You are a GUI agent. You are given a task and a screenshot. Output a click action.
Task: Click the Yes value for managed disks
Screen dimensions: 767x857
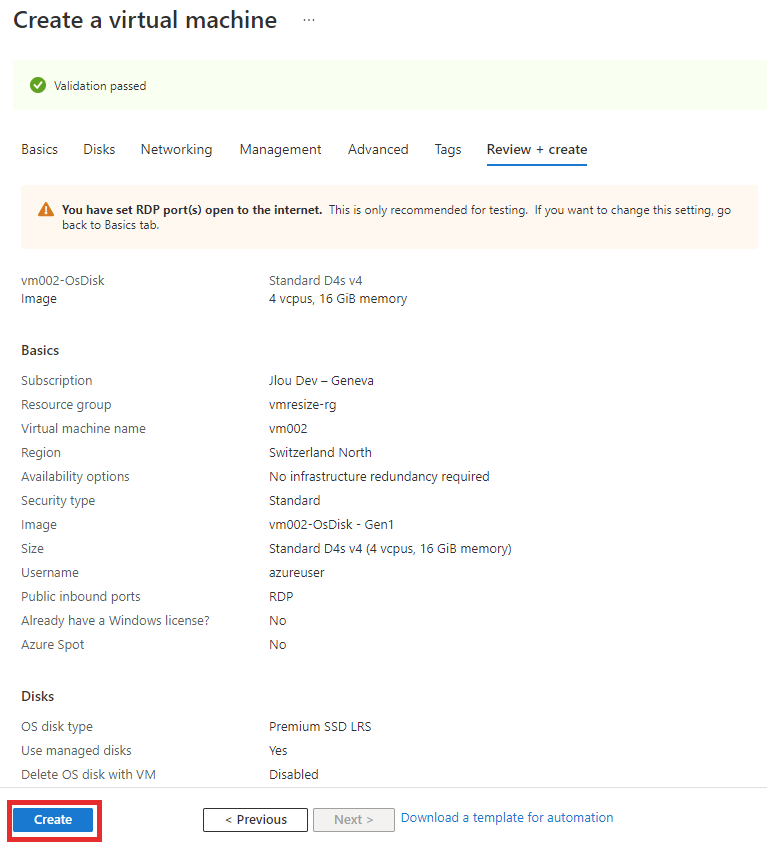(x=278, y=750)
